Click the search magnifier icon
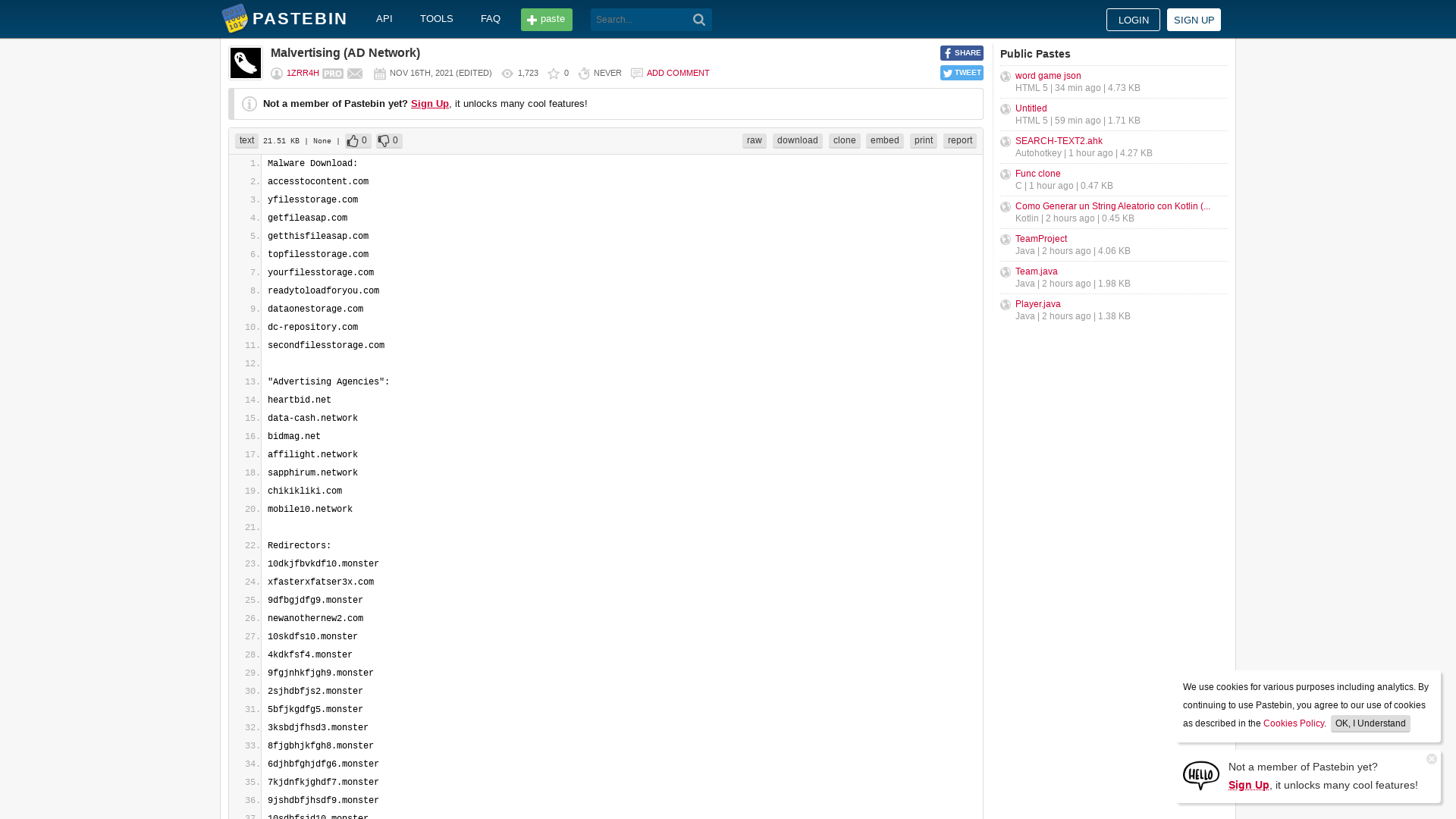Image resolution: width=1456 pixels, height=819 pixels. (699, 20)
